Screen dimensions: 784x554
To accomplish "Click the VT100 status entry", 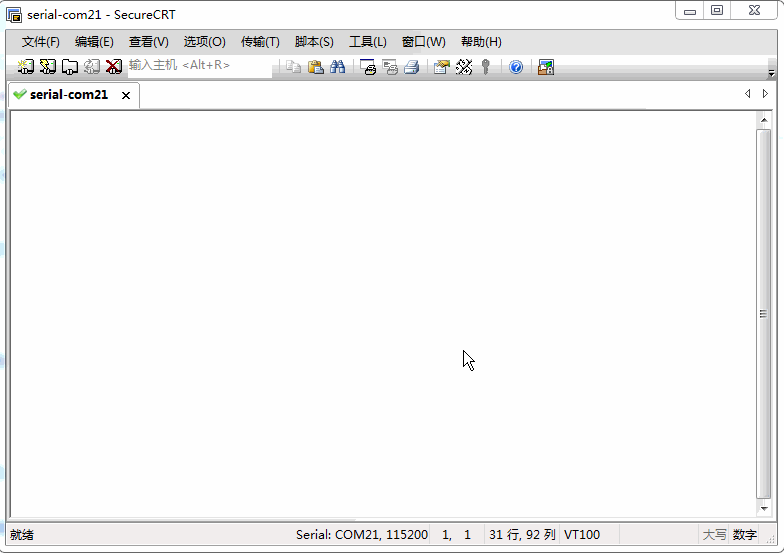I will pyautogui.click(x=582, y=534).
